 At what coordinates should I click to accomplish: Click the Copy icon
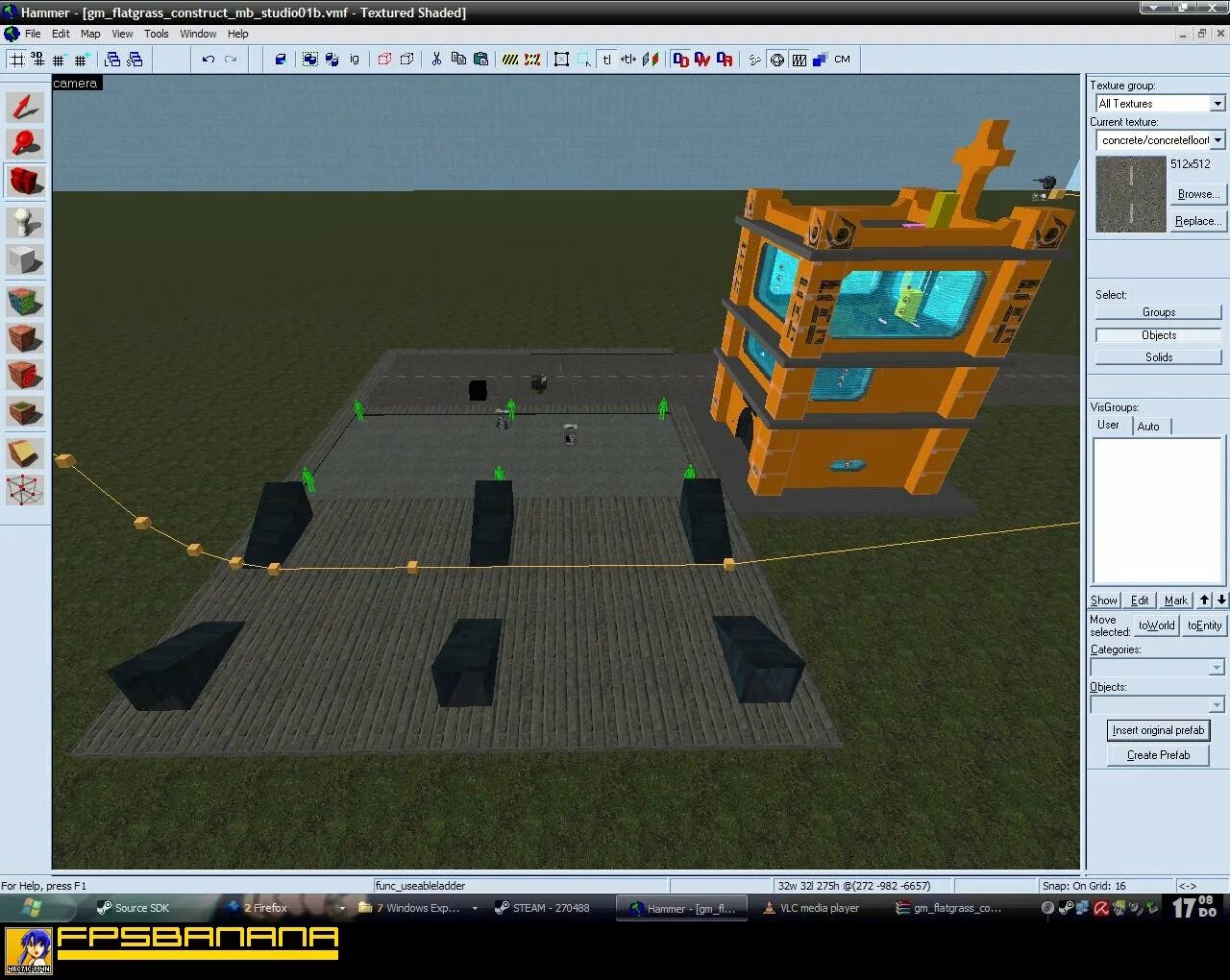(458, 60)
